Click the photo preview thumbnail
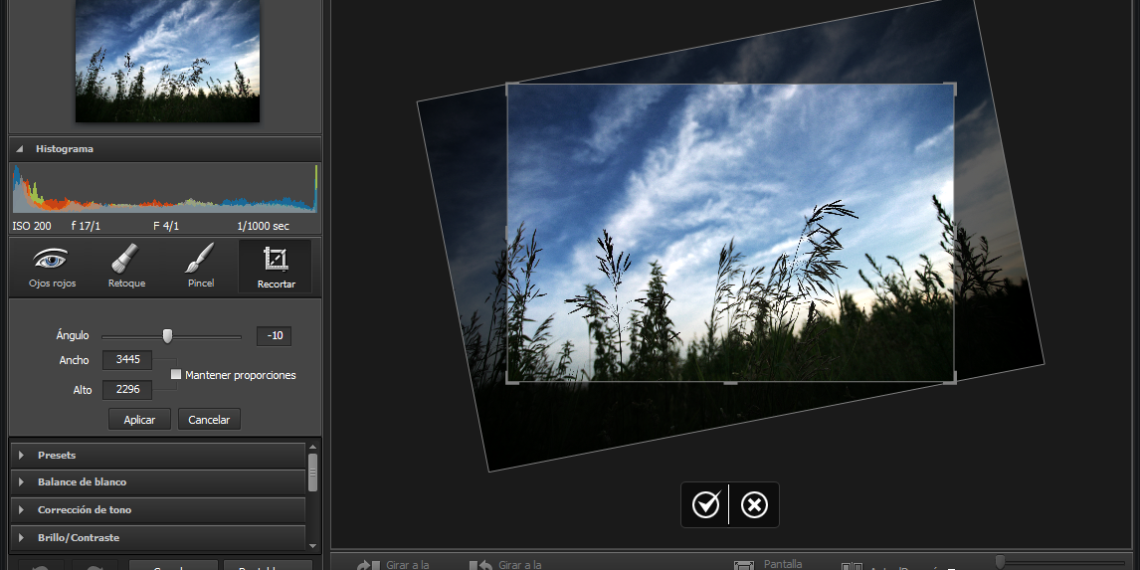Screen dimensions: 1140x570 [168, 61]
